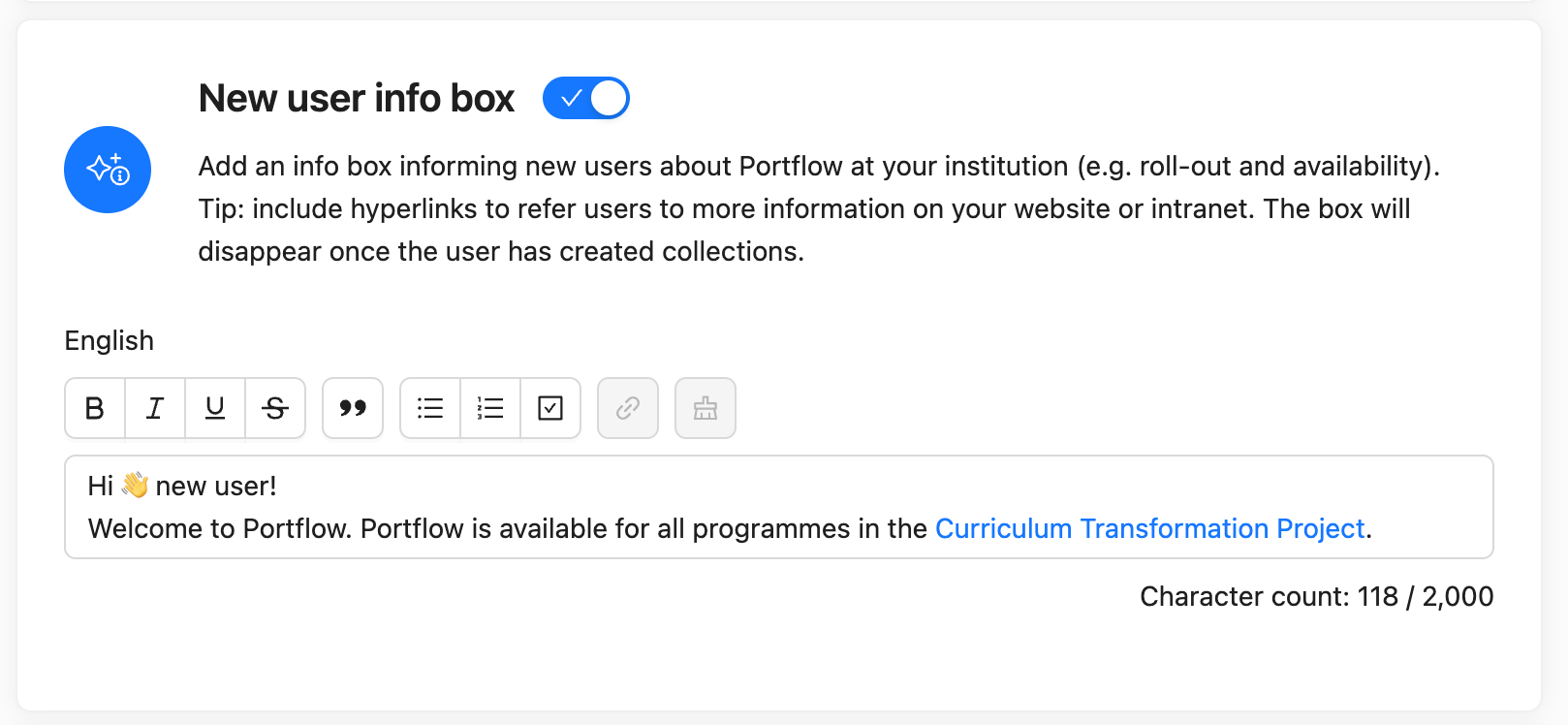Click the clear formatting button
Viewport: 1568px width, 725px height.
click(x=706, y=408)
